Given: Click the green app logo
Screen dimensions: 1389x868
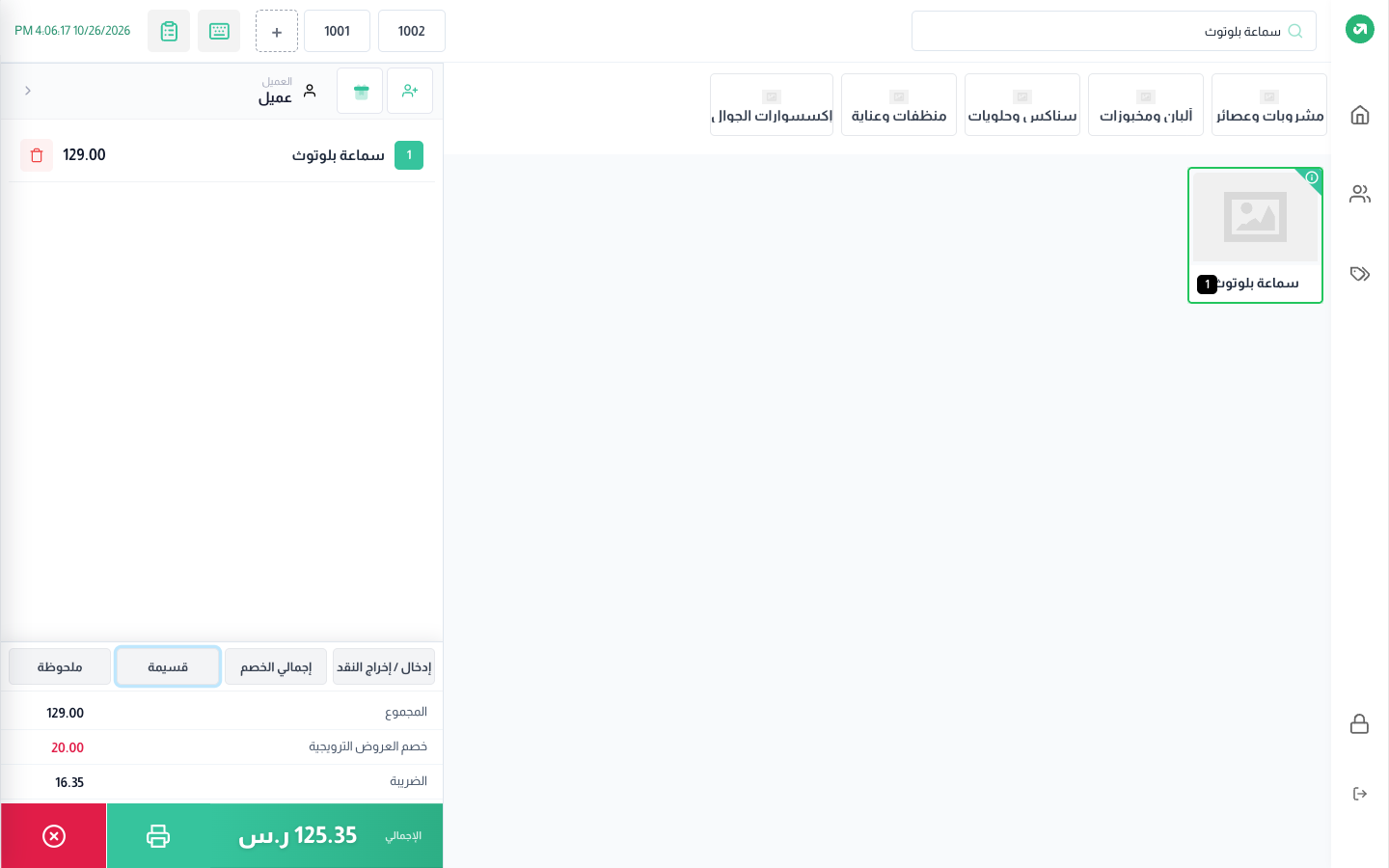Looking at the screenshot, I should click(x=1360, y=29).
